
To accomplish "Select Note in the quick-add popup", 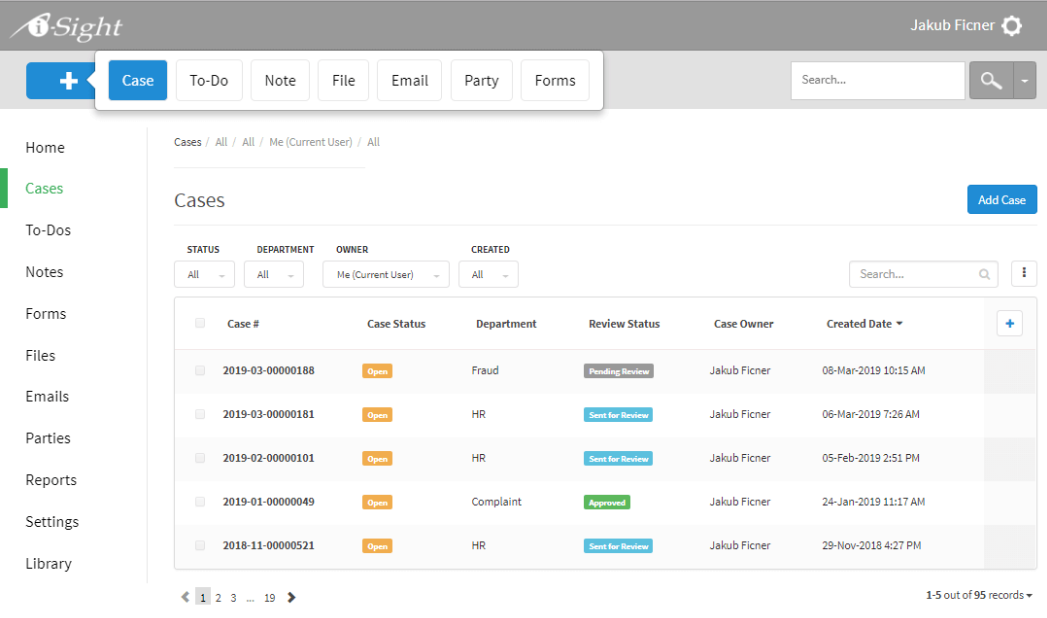I will click(x=280, y=80).
